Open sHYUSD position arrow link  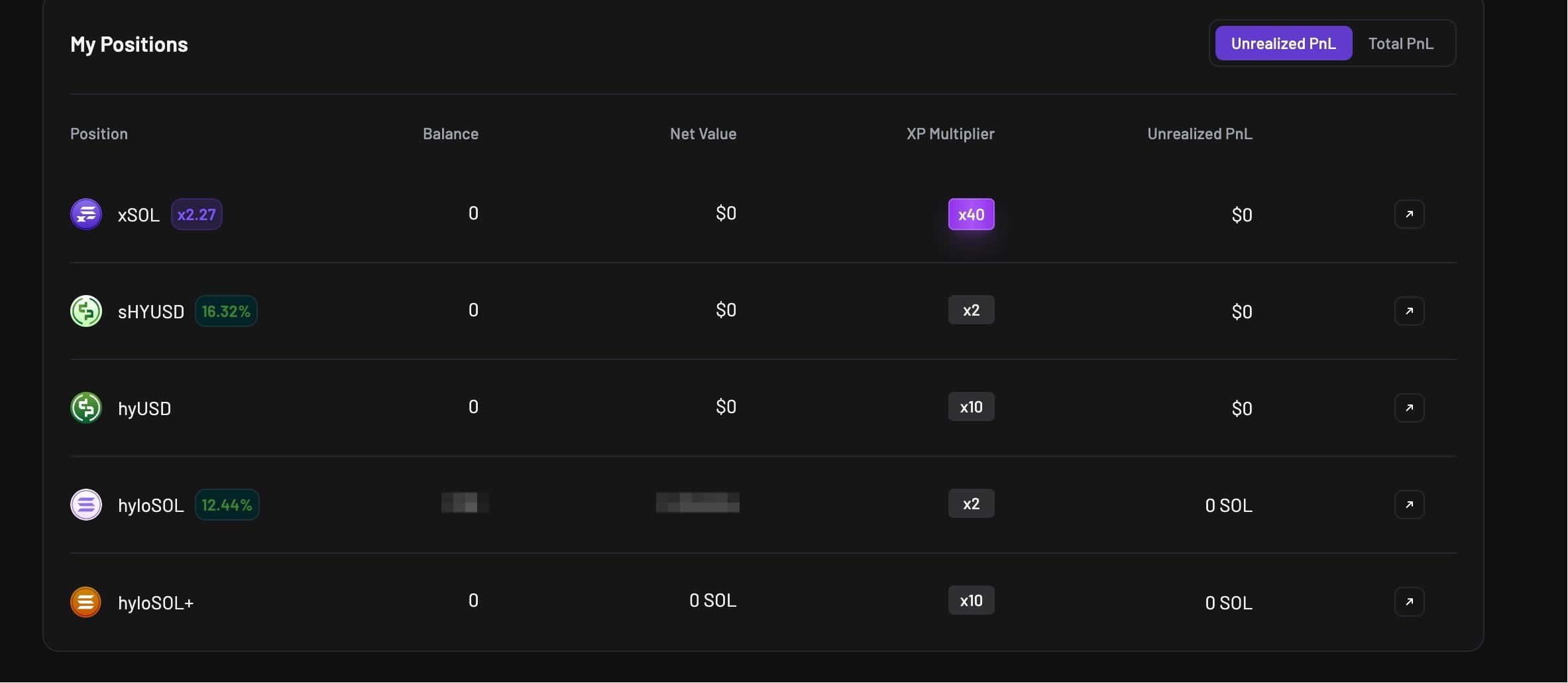point(1409,311)
